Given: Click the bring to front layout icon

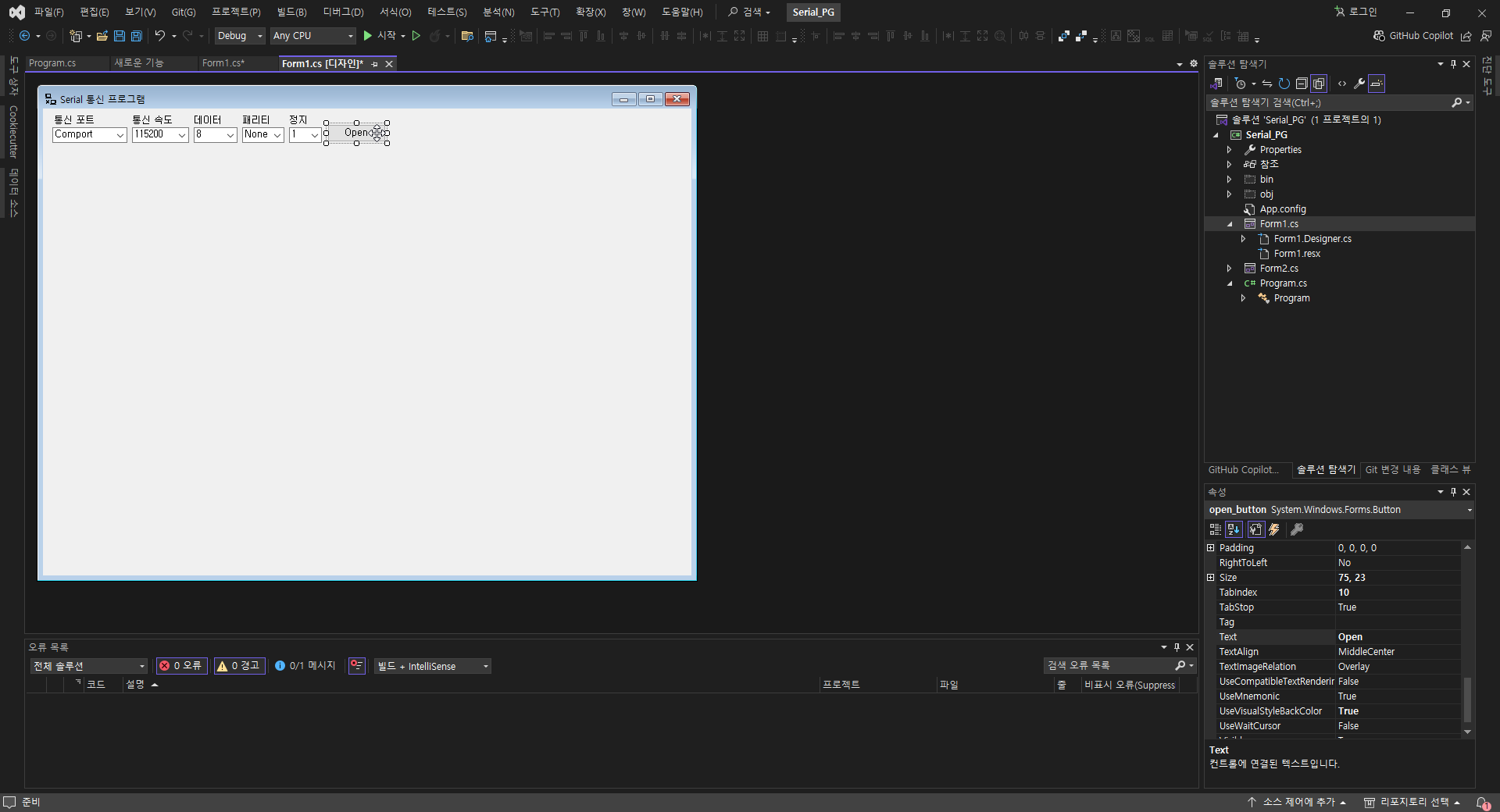Looking at the screenshot, I should click(1064, 36).
